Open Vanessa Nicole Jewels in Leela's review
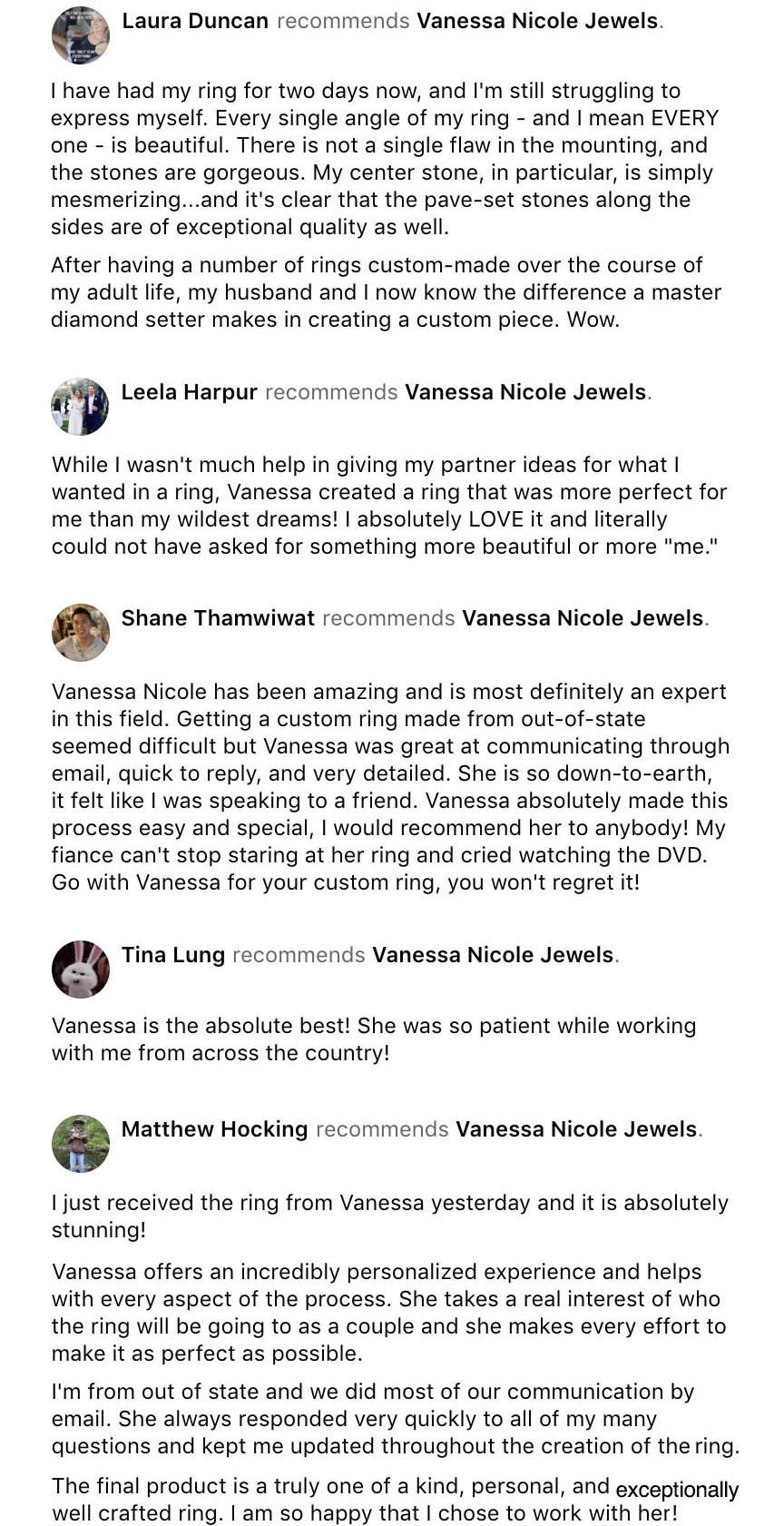This screenshot has width=784, height=1526. 525,392
